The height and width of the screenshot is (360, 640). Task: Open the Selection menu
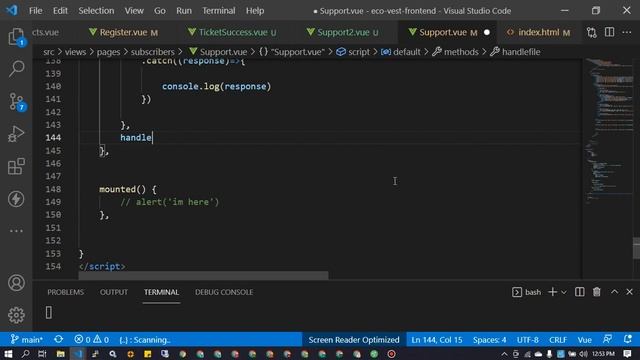tap(96, 11)
